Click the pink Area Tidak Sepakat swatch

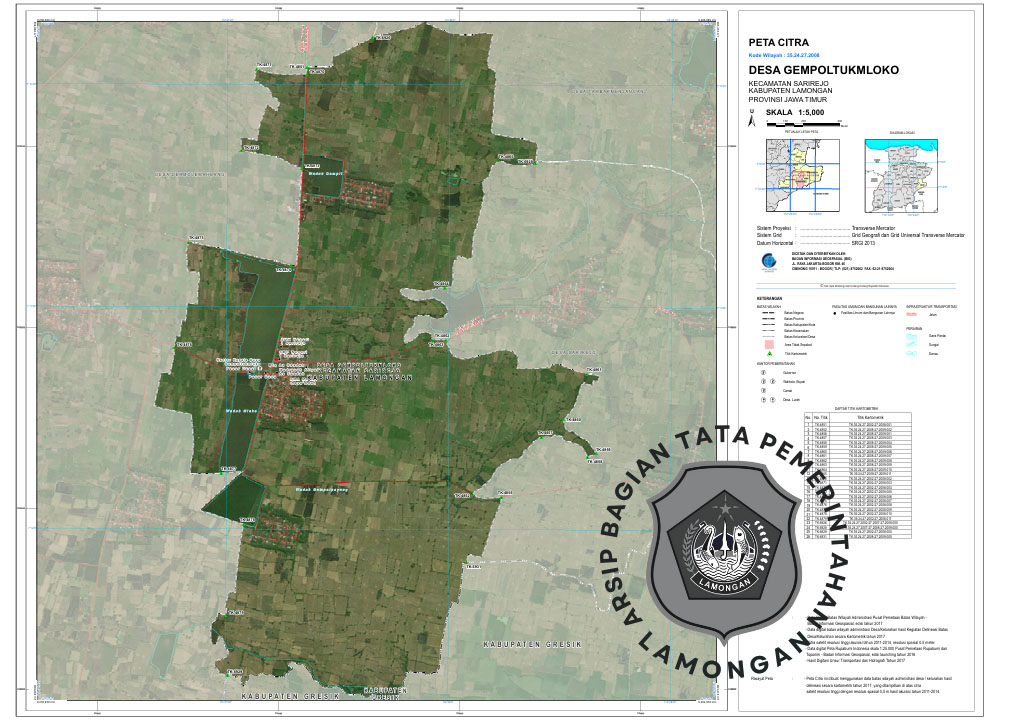[x=767, y=342]
